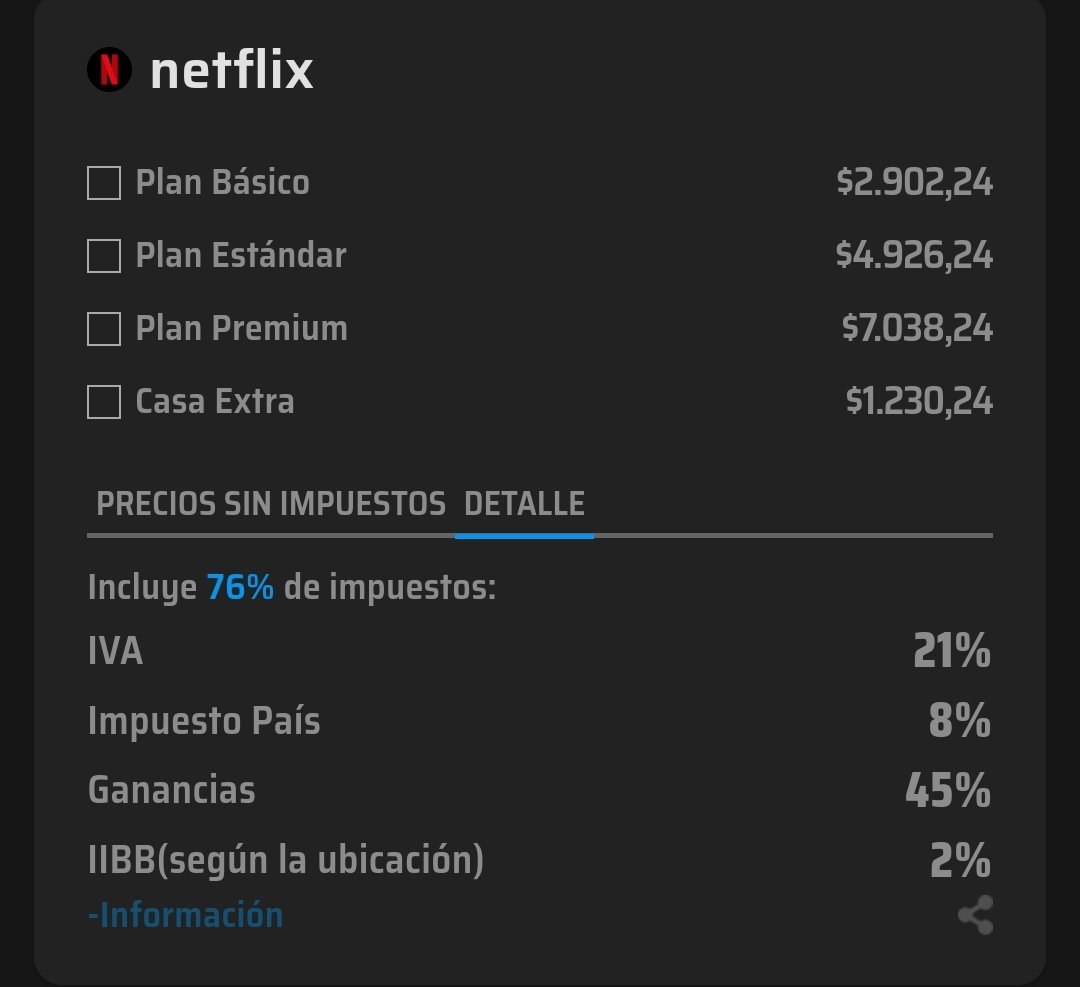Image resolution: width=1080 pixels, height=987 pixels.
Task: Check the Plan Premium checkbox
Action: pos(103,329)
